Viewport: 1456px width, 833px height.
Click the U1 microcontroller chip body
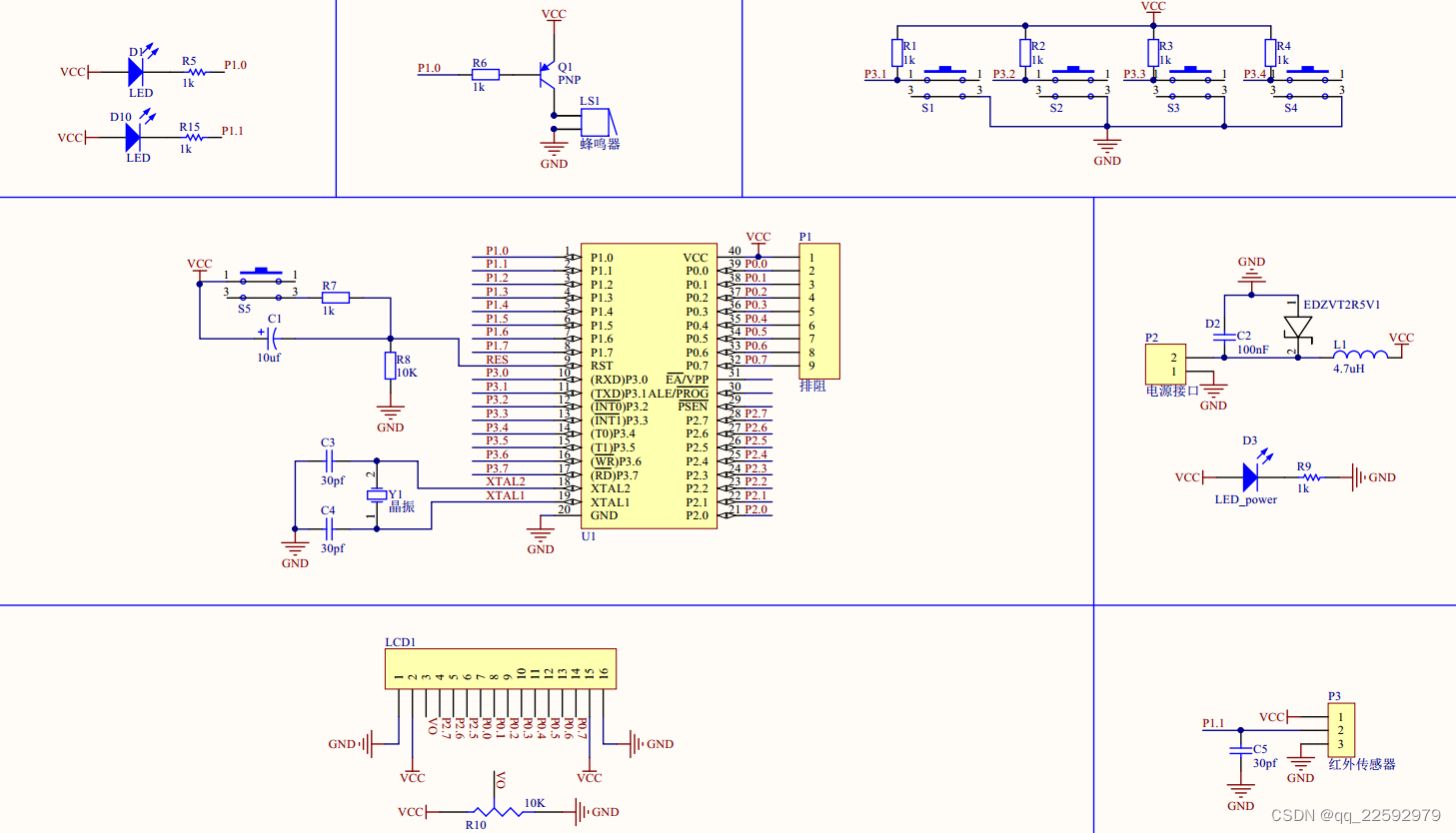coord(649,386)
